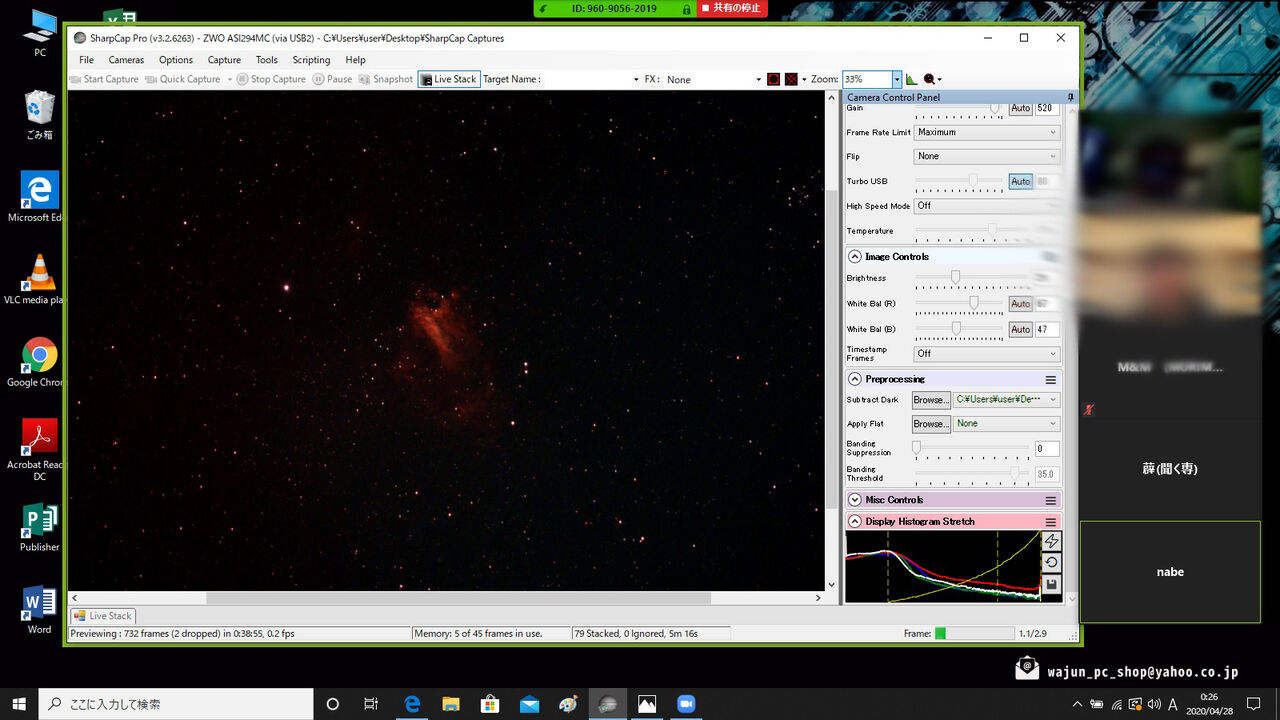Screen dimensions: 1280x720
Task: Open the image histogram from toolbar
Action: (912, 79)
